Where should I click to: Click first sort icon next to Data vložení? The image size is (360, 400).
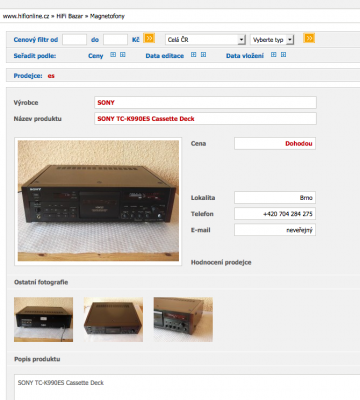(x=274, y=55)
